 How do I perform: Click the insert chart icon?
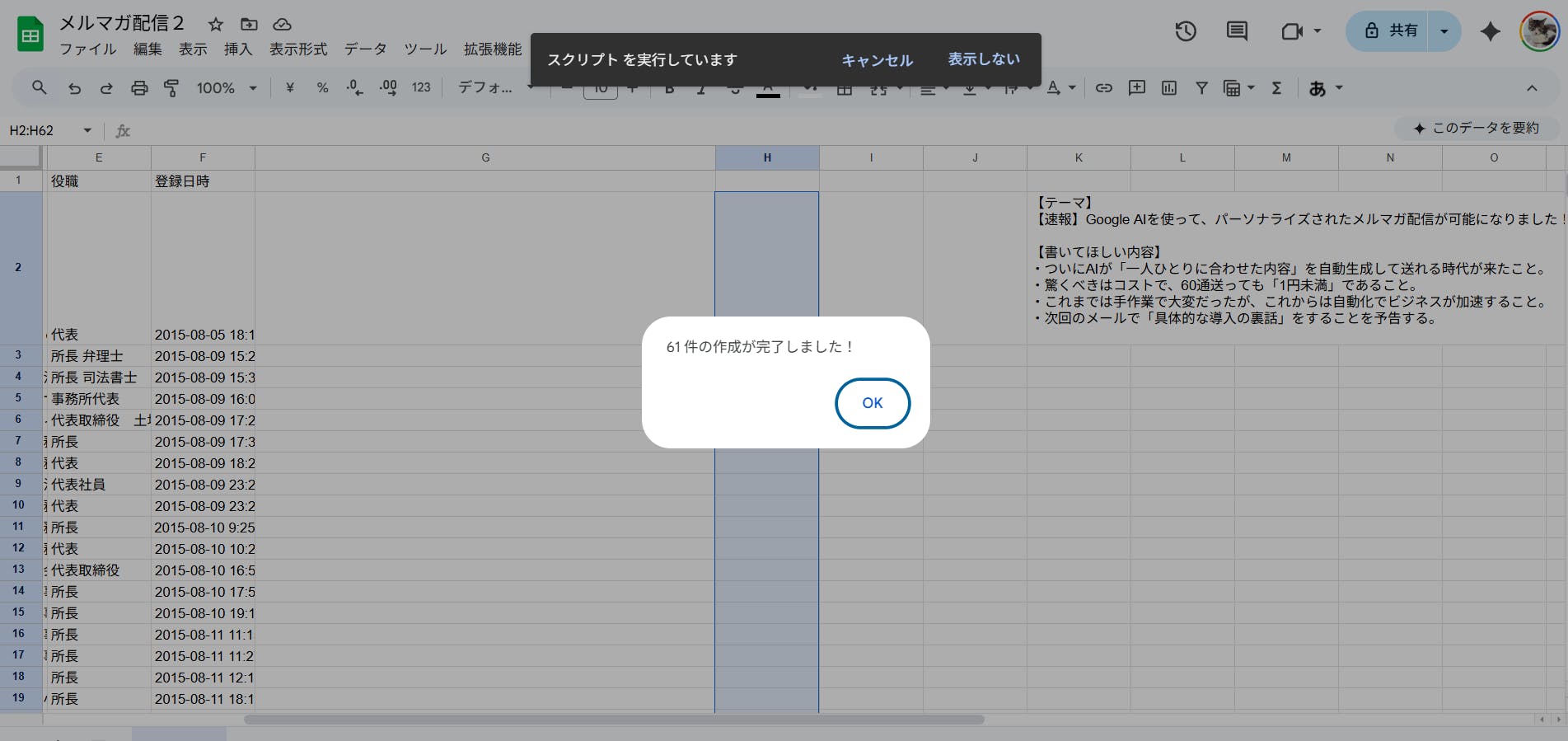[1168, 88]
